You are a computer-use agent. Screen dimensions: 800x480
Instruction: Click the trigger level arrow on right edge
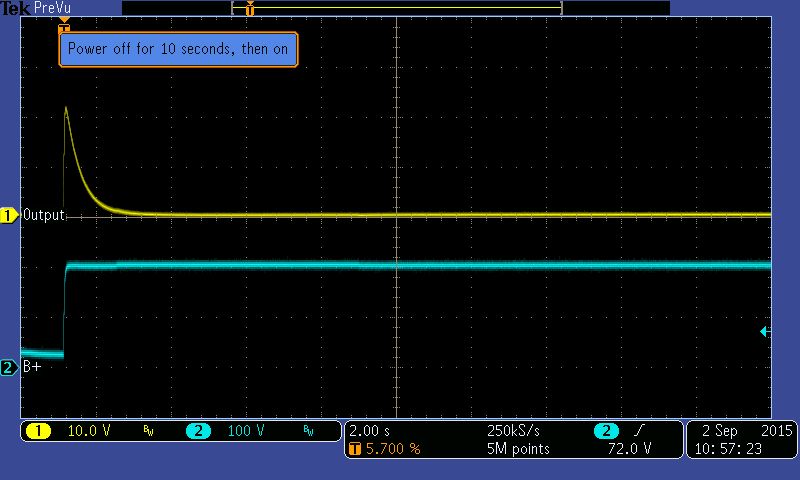click(764, 331)
